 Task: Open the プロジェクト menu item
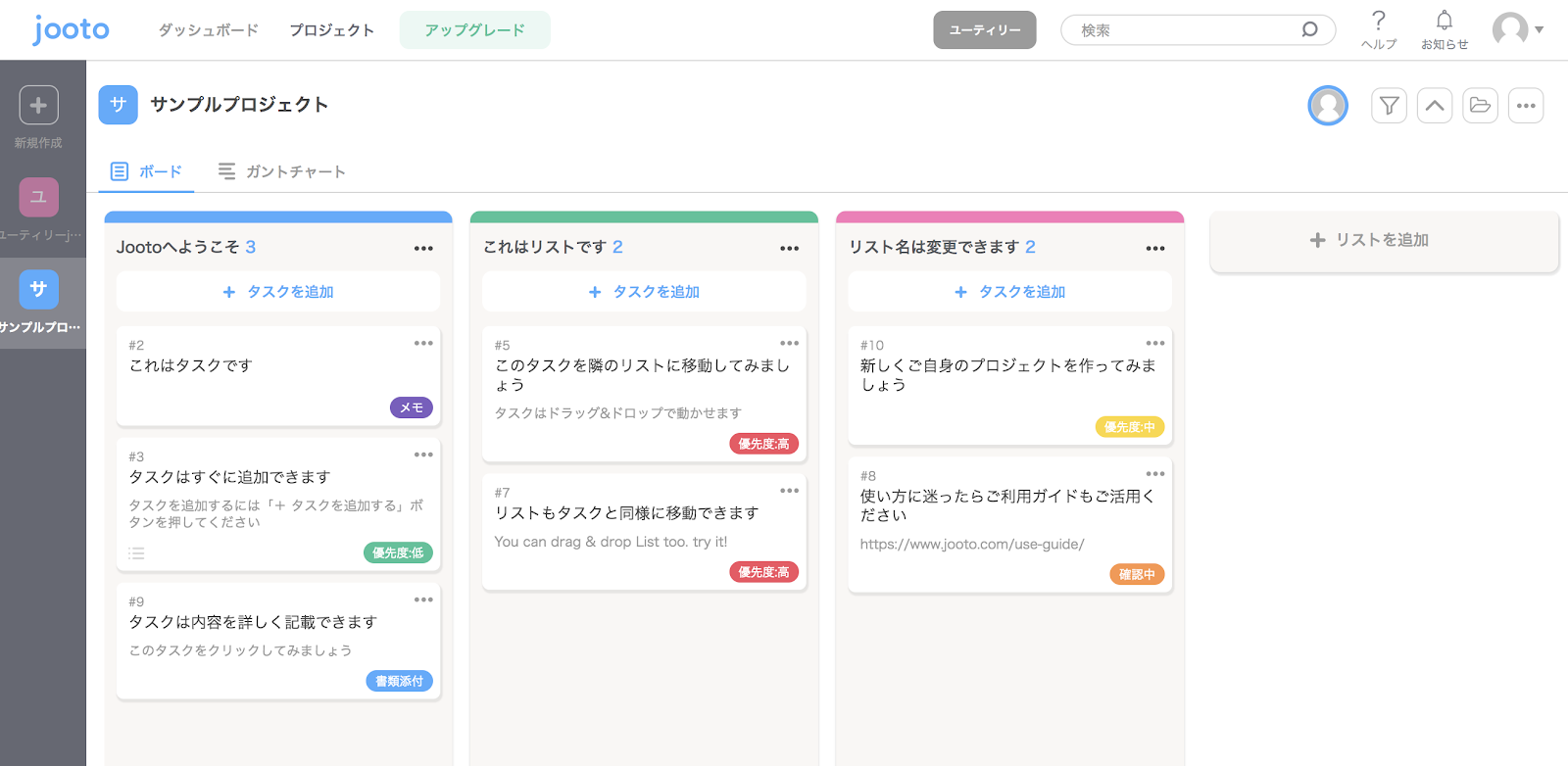332,30
